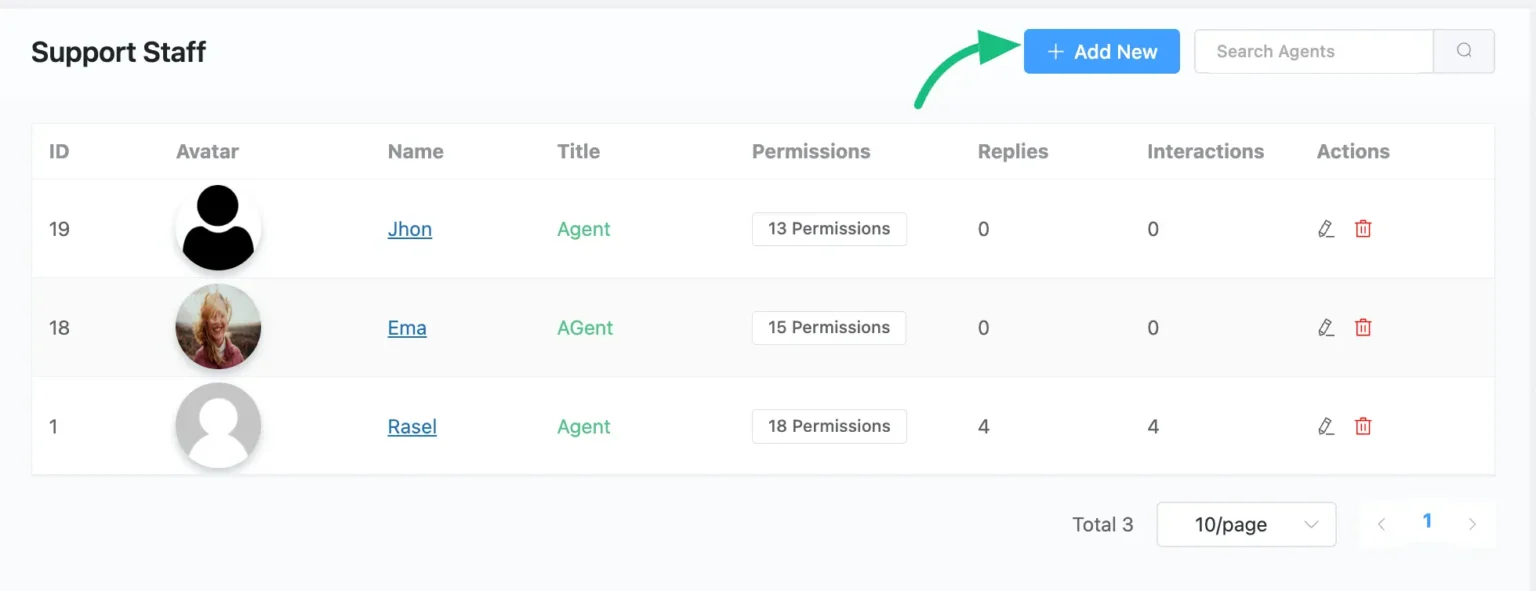
Task: View Rasel's 18 Permissions list
Action: coord(829,426)
